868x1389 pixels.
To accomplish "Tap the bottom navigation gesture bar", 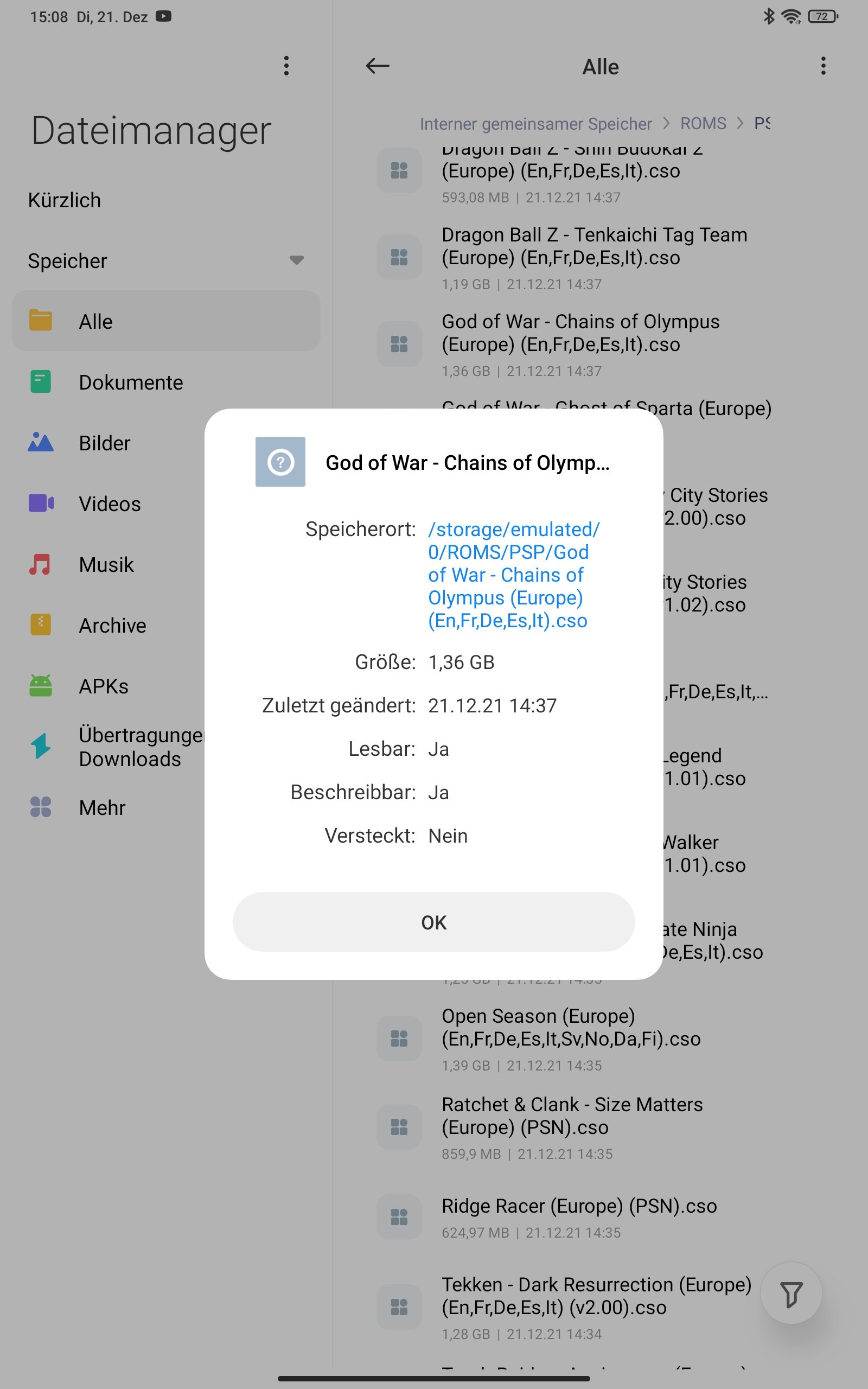I will pos(434,1378).
